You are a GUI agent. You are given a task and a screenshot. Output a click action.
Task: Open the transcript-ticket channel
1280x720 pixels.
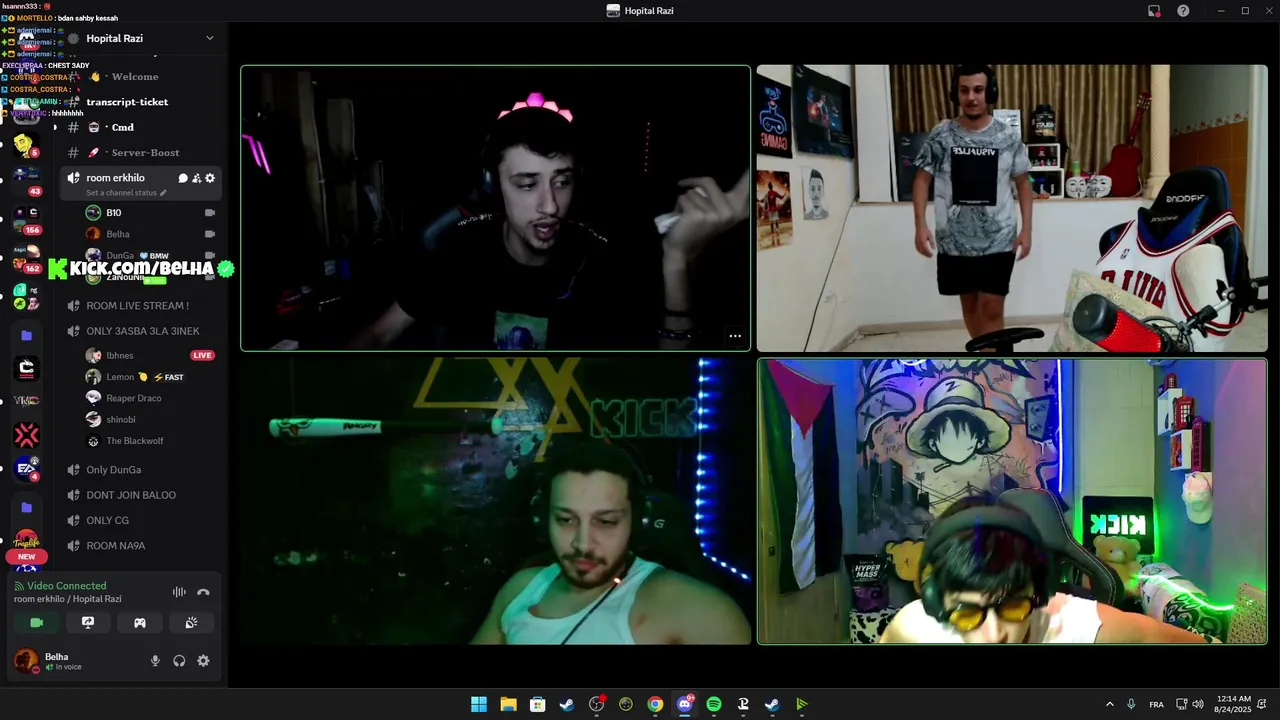pos(140,102)
